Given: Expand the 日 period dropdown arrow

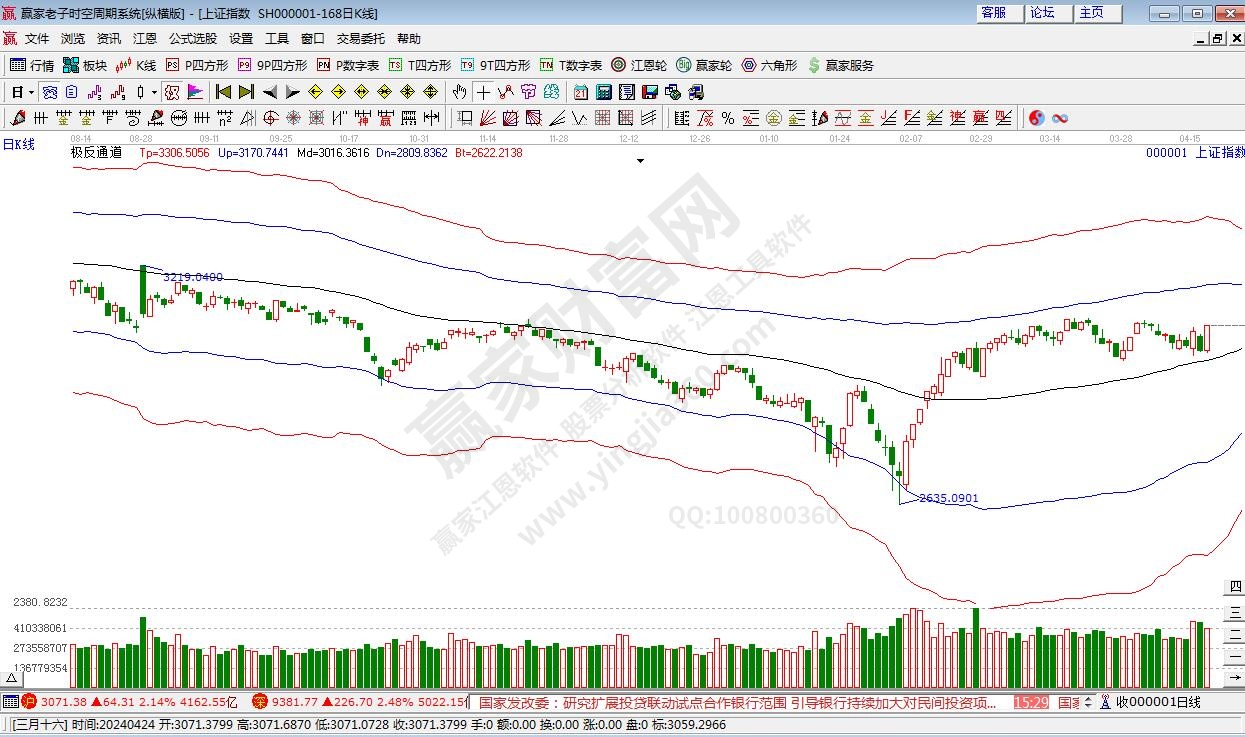Looking at the screenshot, I should coord(31,92).
